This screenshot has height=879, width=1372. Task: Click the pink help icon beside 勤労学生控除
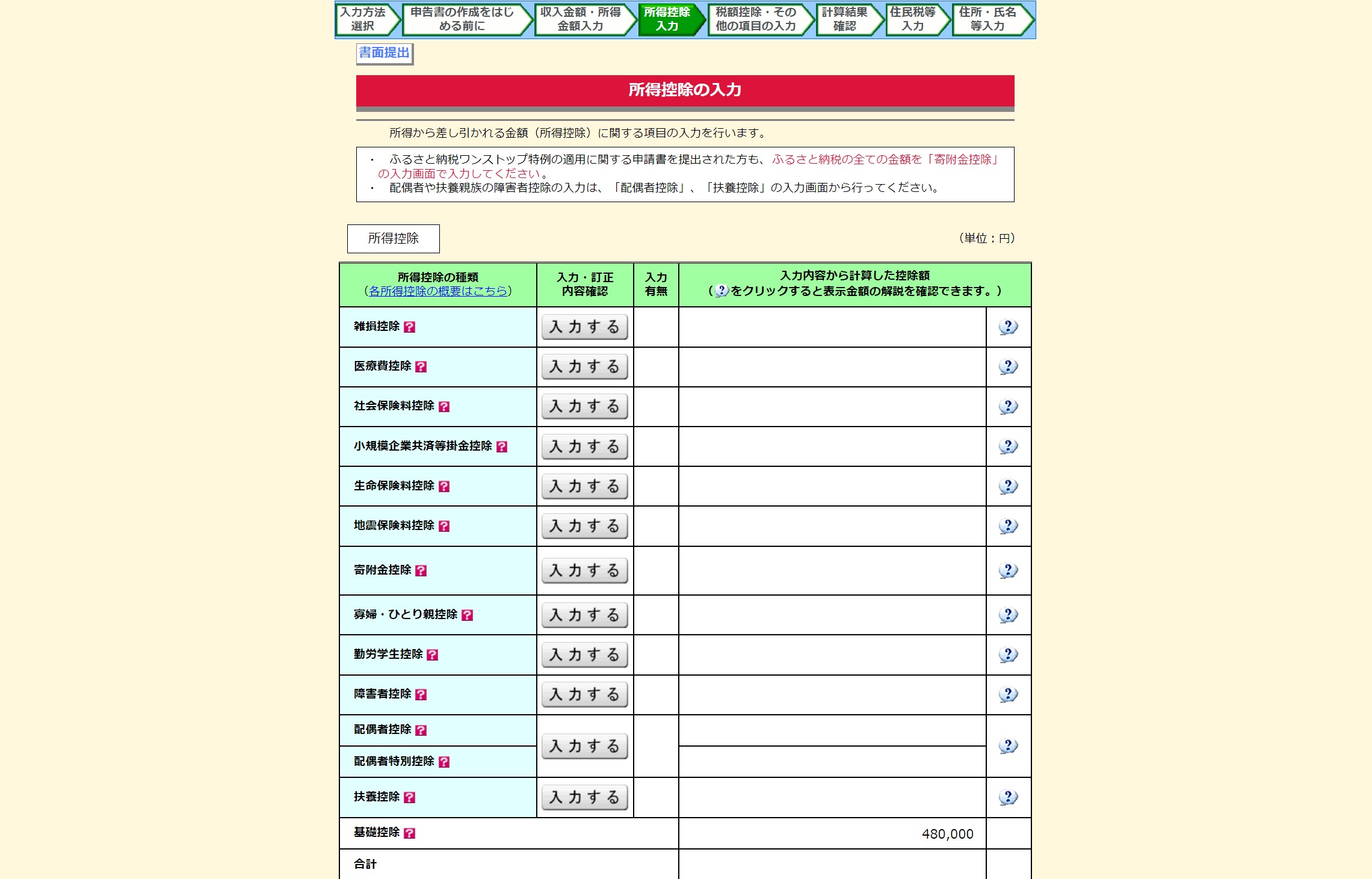pos(432,655)
